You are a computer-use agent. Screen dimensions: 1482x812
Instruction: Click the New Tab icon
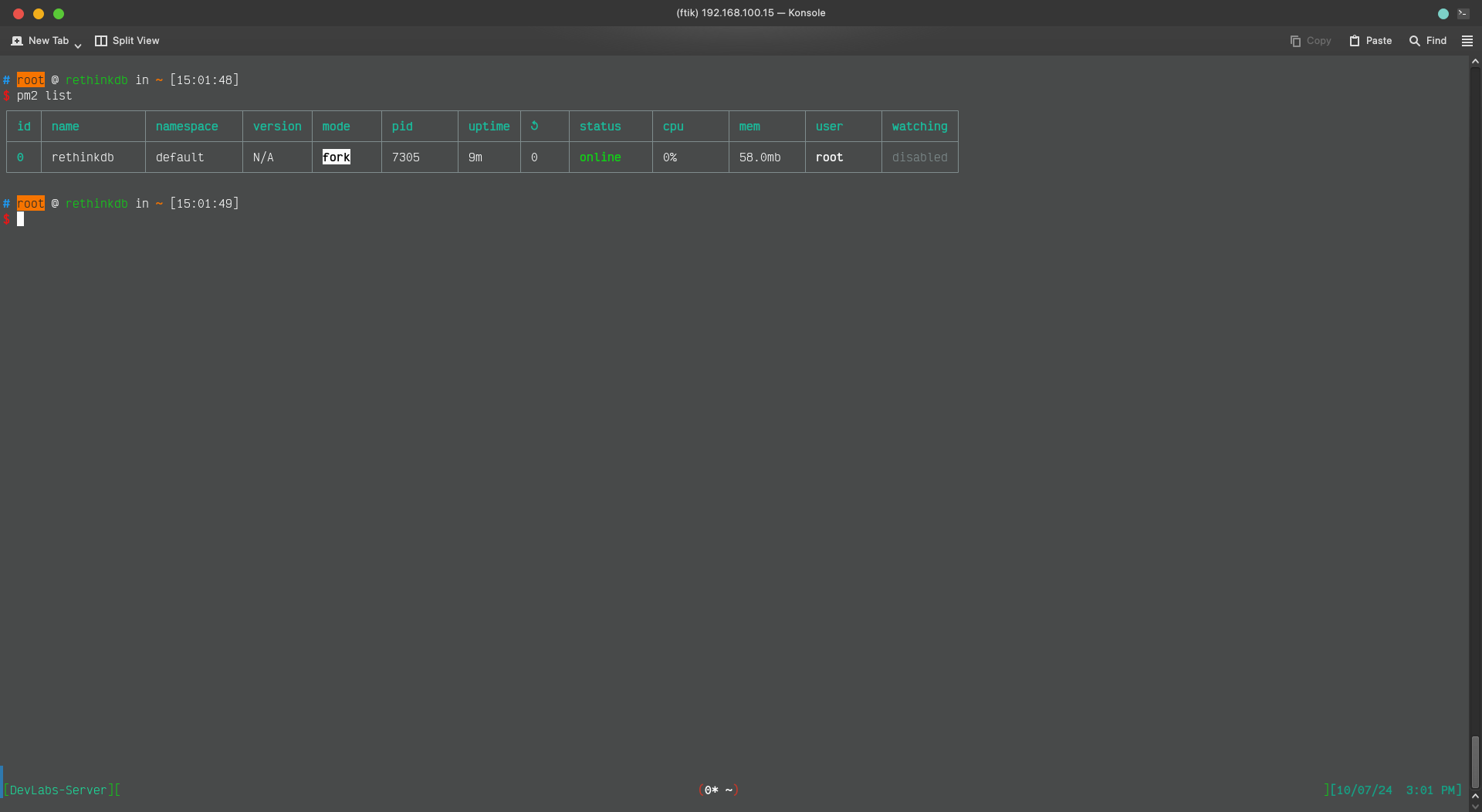(17, 41)
